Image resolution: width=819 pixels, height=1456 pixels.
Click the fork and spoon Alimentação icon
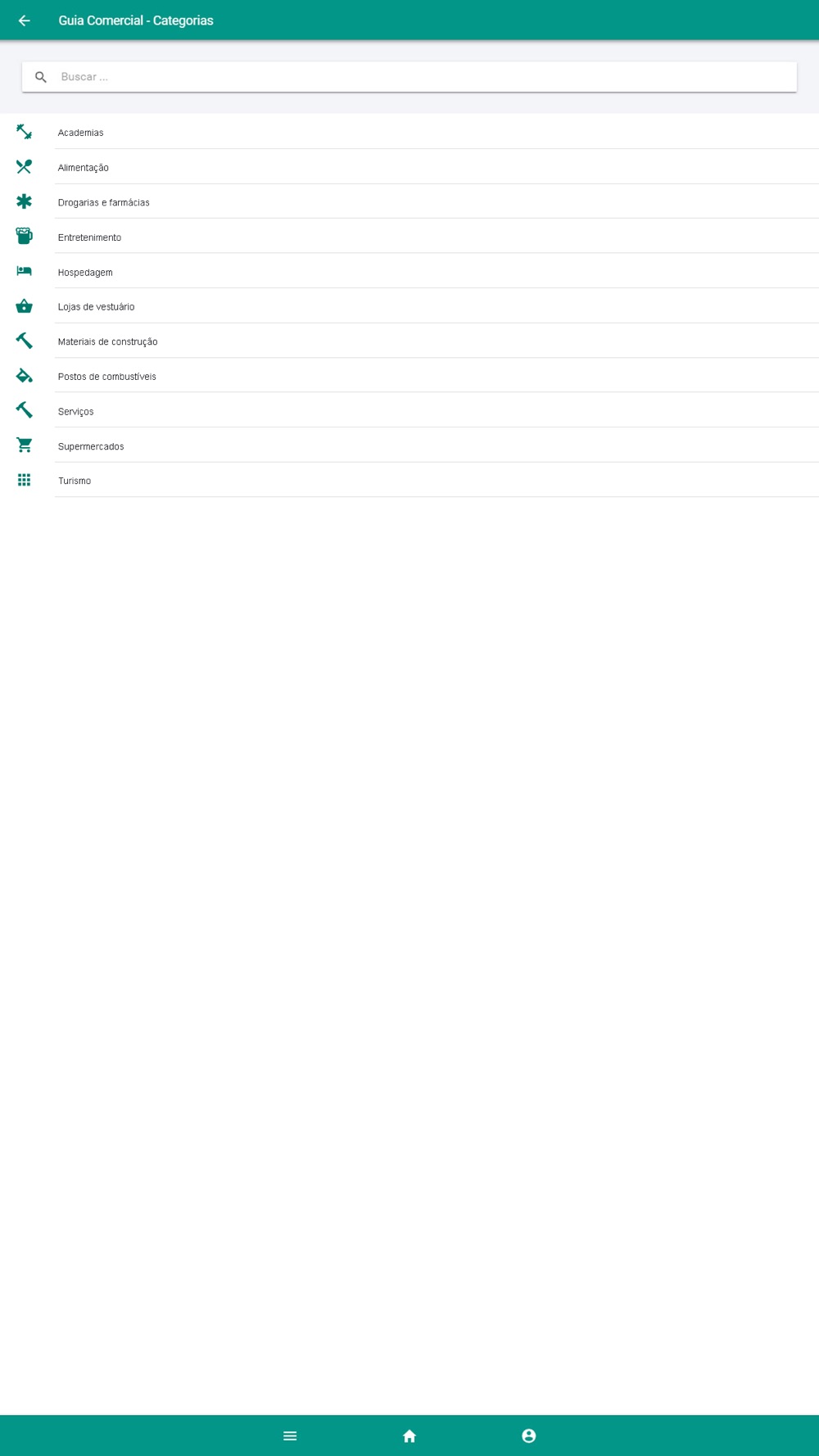click(x=25, y=167)
